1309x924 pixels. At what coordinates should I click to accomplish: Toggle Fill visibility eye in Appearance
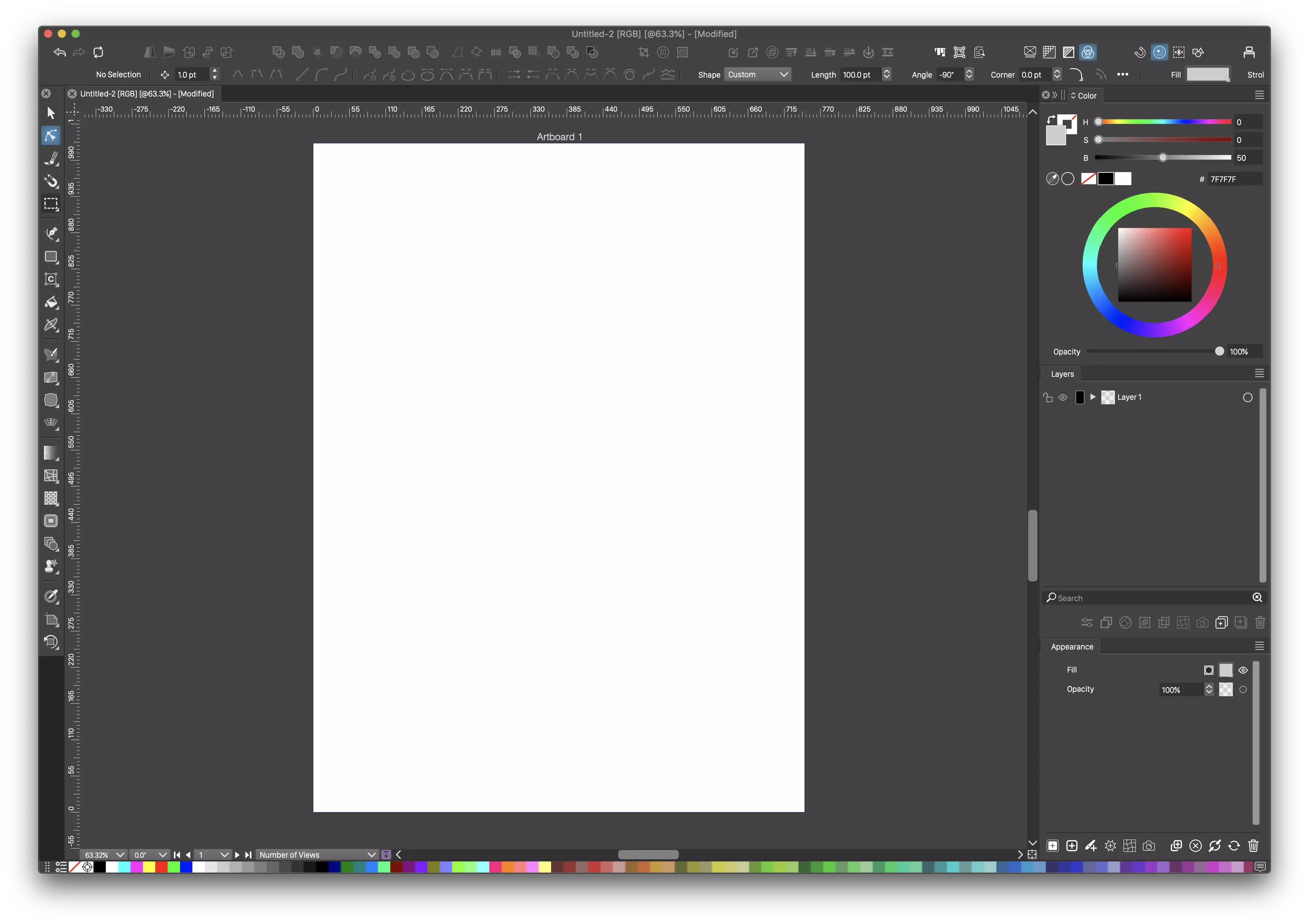pos(1243,671)
